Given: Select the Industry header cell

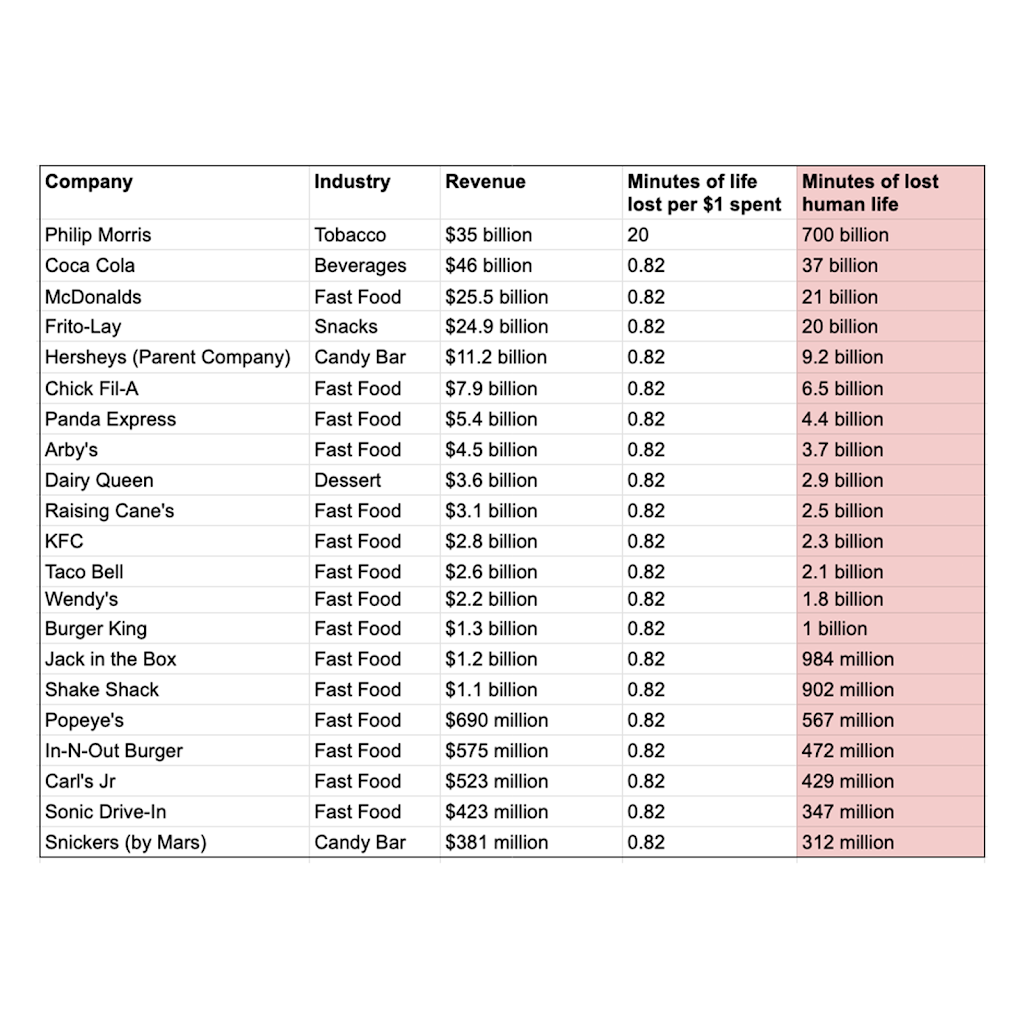Looking at the screenshot, I should point(374,193).
